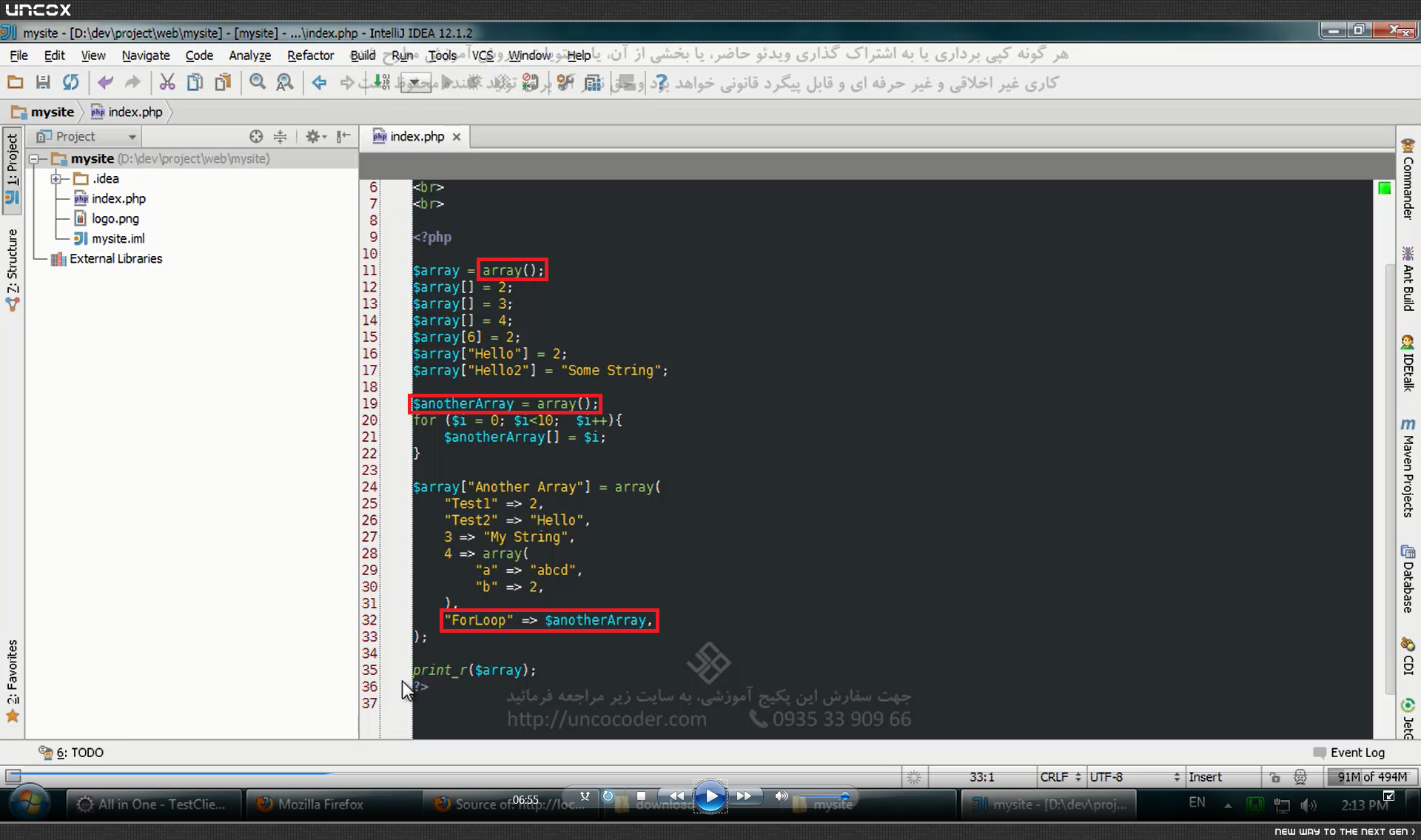The width and height of the screenshot is (1421, 840).
Task: Toggle the Maven Projects tool window
Action: click(1408, 468)
